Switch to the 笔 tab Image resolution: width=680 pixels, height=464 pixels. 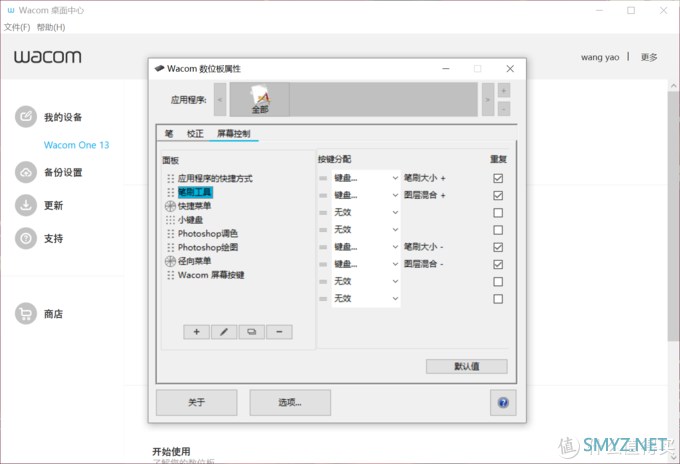click(169, 134)
